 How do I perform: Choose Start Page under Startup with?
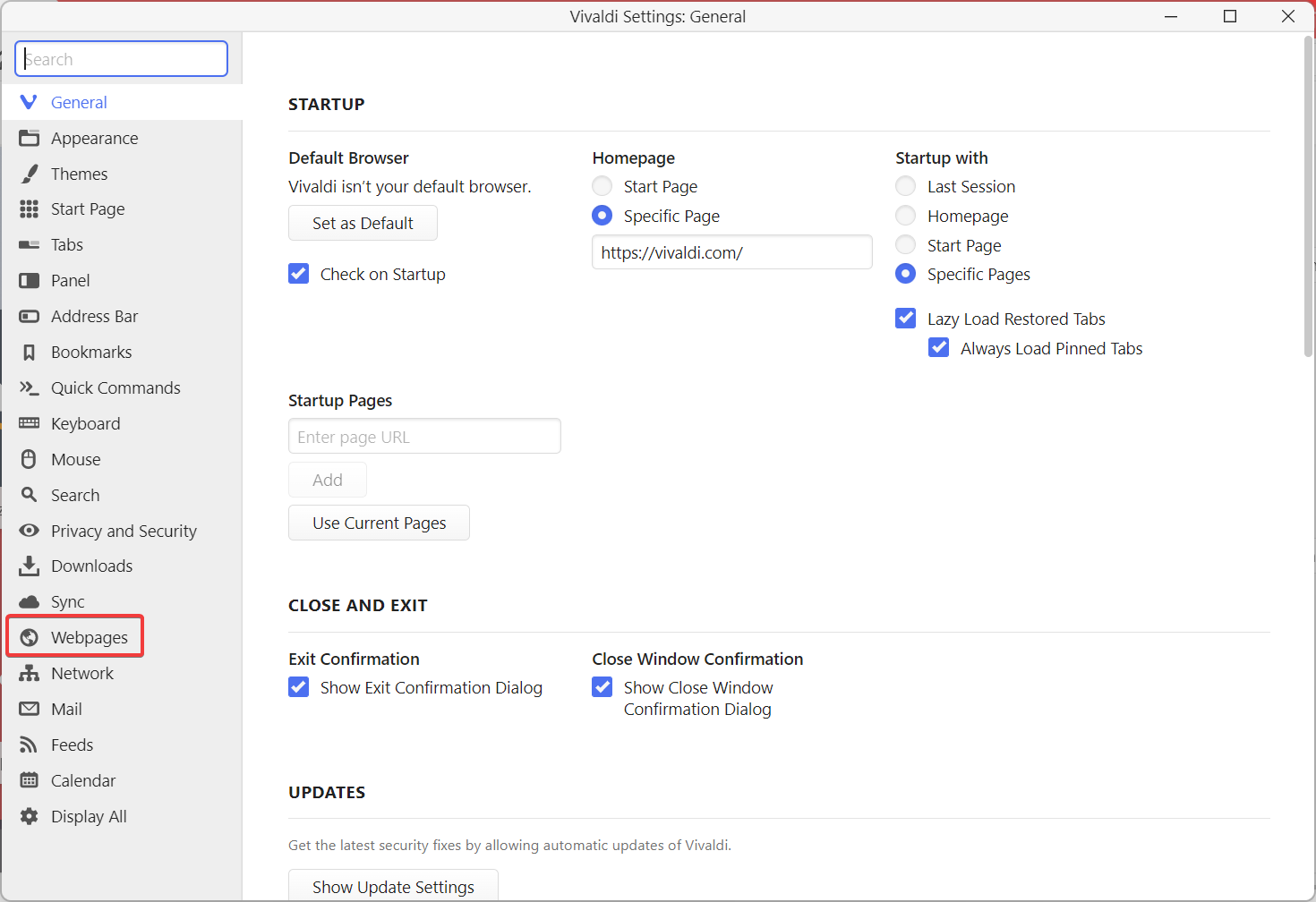906,245
